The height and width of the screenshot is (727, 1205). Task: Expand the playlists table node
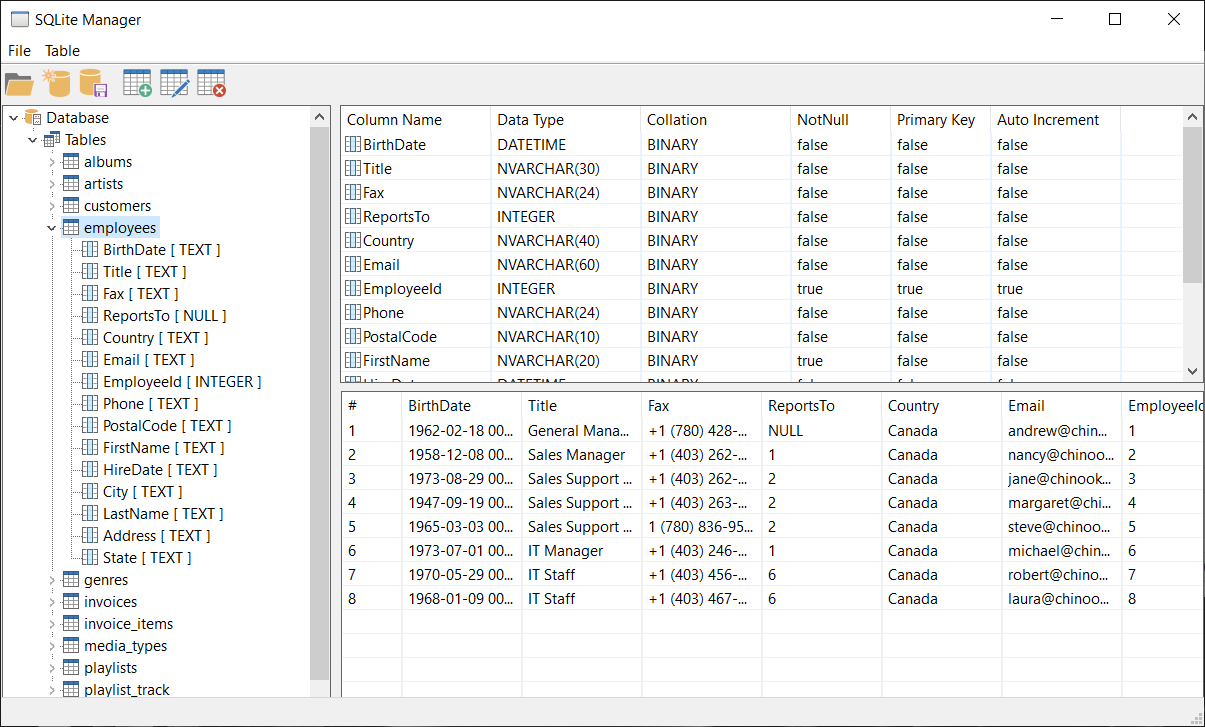point(52,668)
